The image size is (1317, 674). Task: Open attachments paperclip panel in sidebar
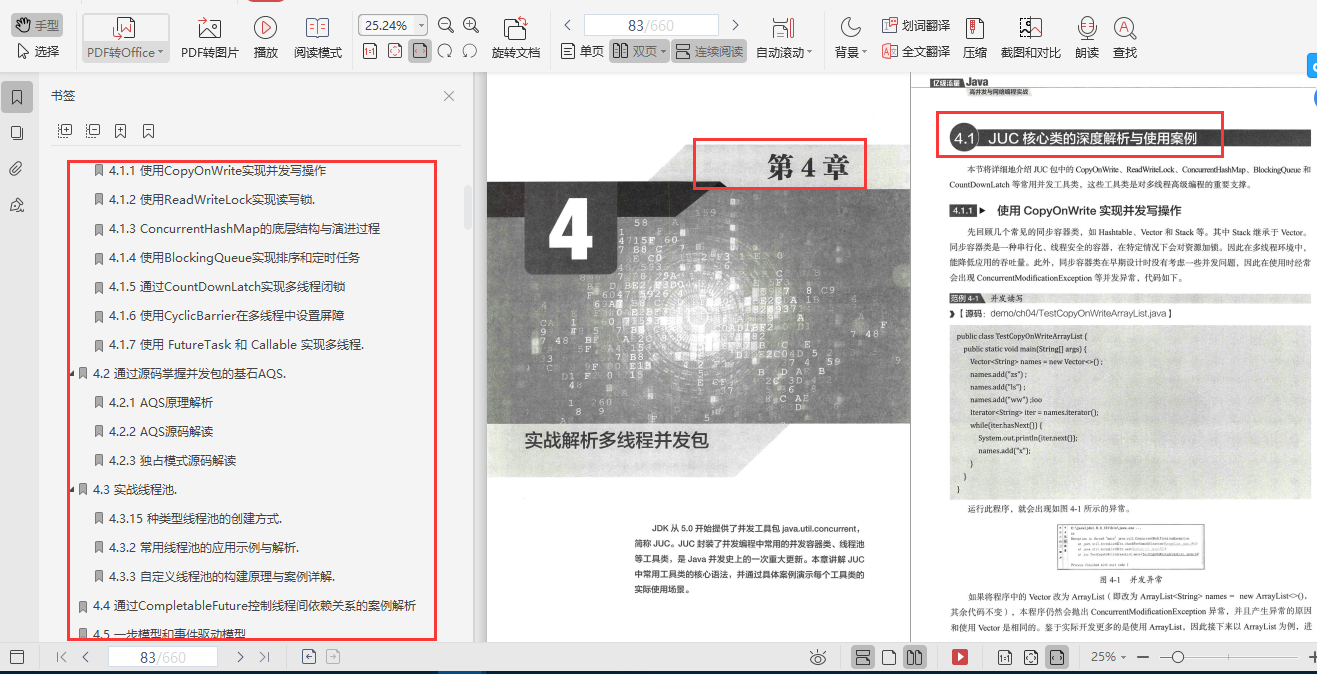pyautogui.click(x=16, y=168)
